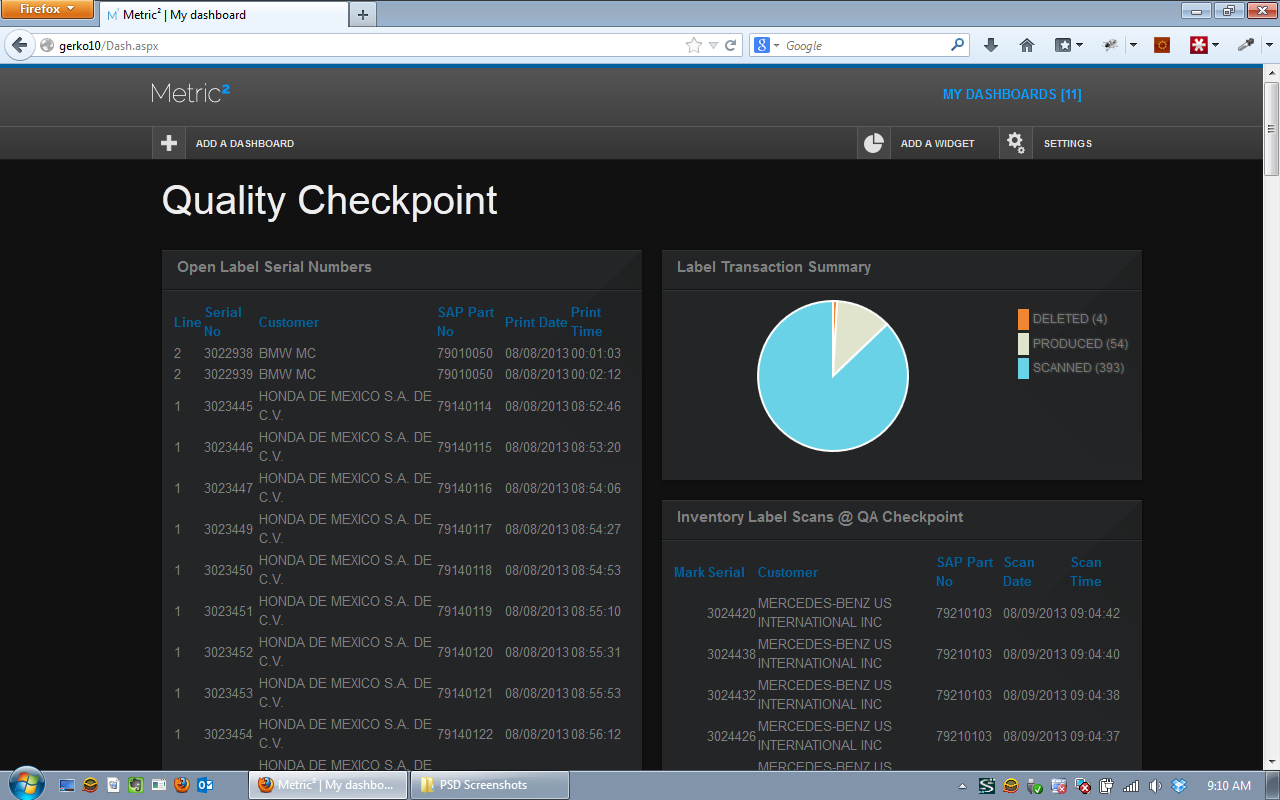The width and height of the screenshot is (1280, 800).
Task: Click the Firefox Home icon
Action: point(1027,44)
